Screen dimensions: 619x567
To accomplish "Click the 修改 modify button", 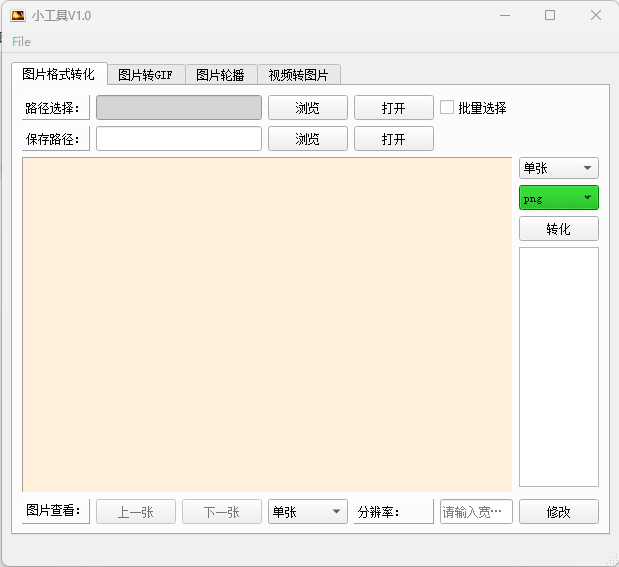I will tap(559, 512).
